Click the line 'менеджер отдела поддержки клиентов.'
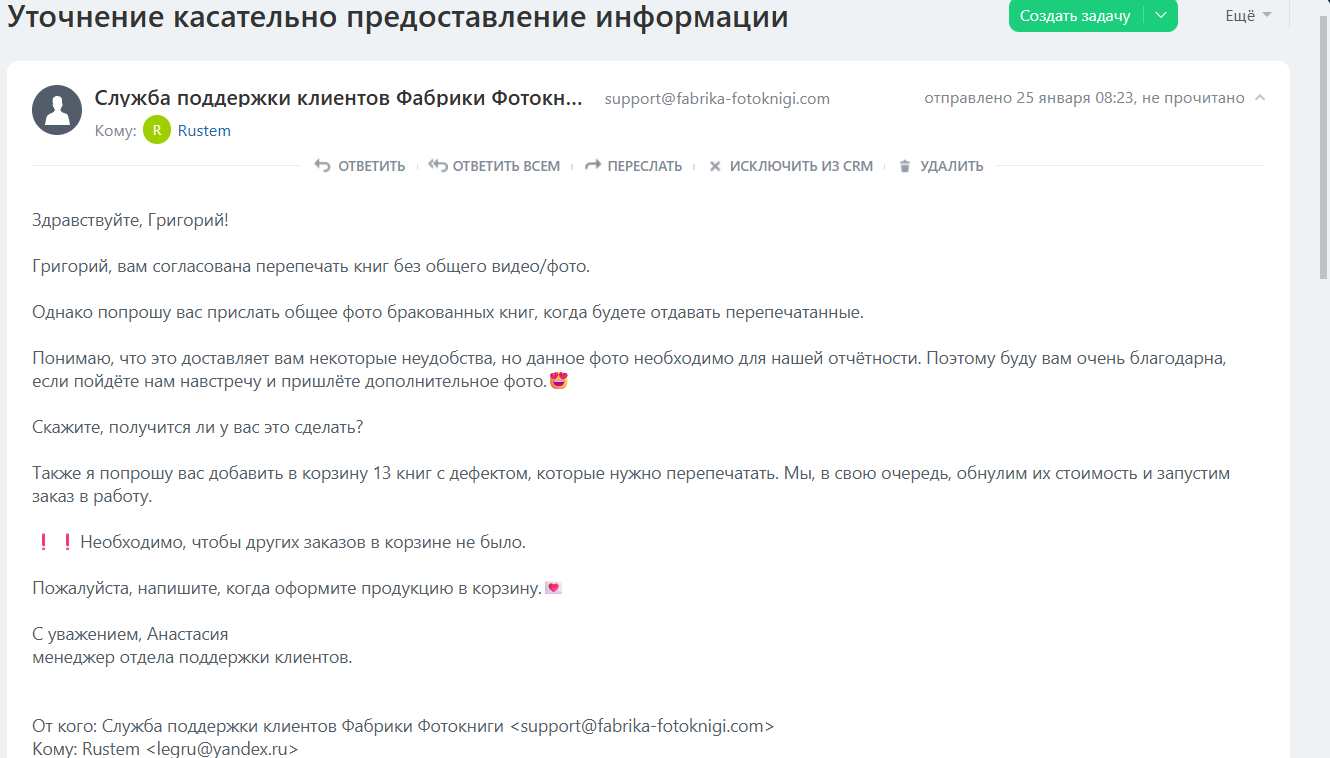The width and height of the screenshot is (1330, 758). [x=192, y=658]
